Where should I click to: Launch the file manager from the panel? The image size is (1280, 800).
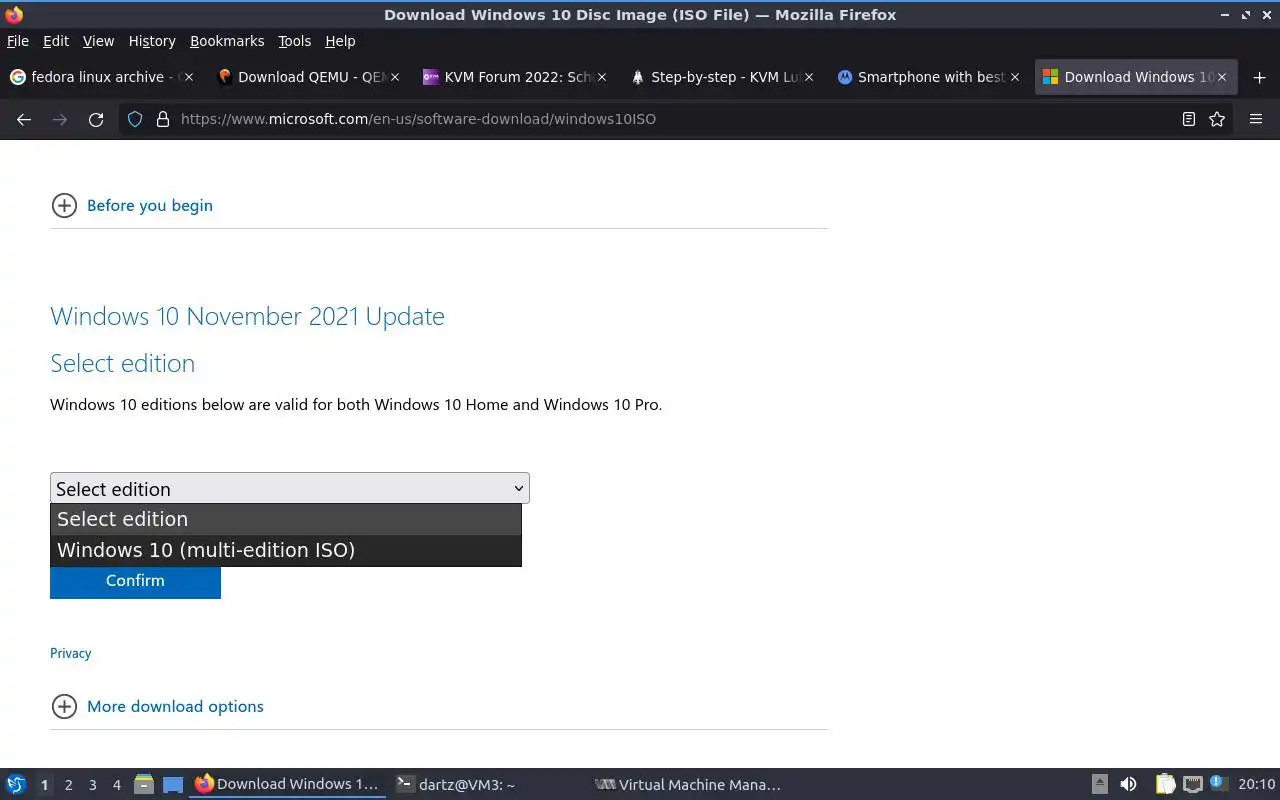144,784
